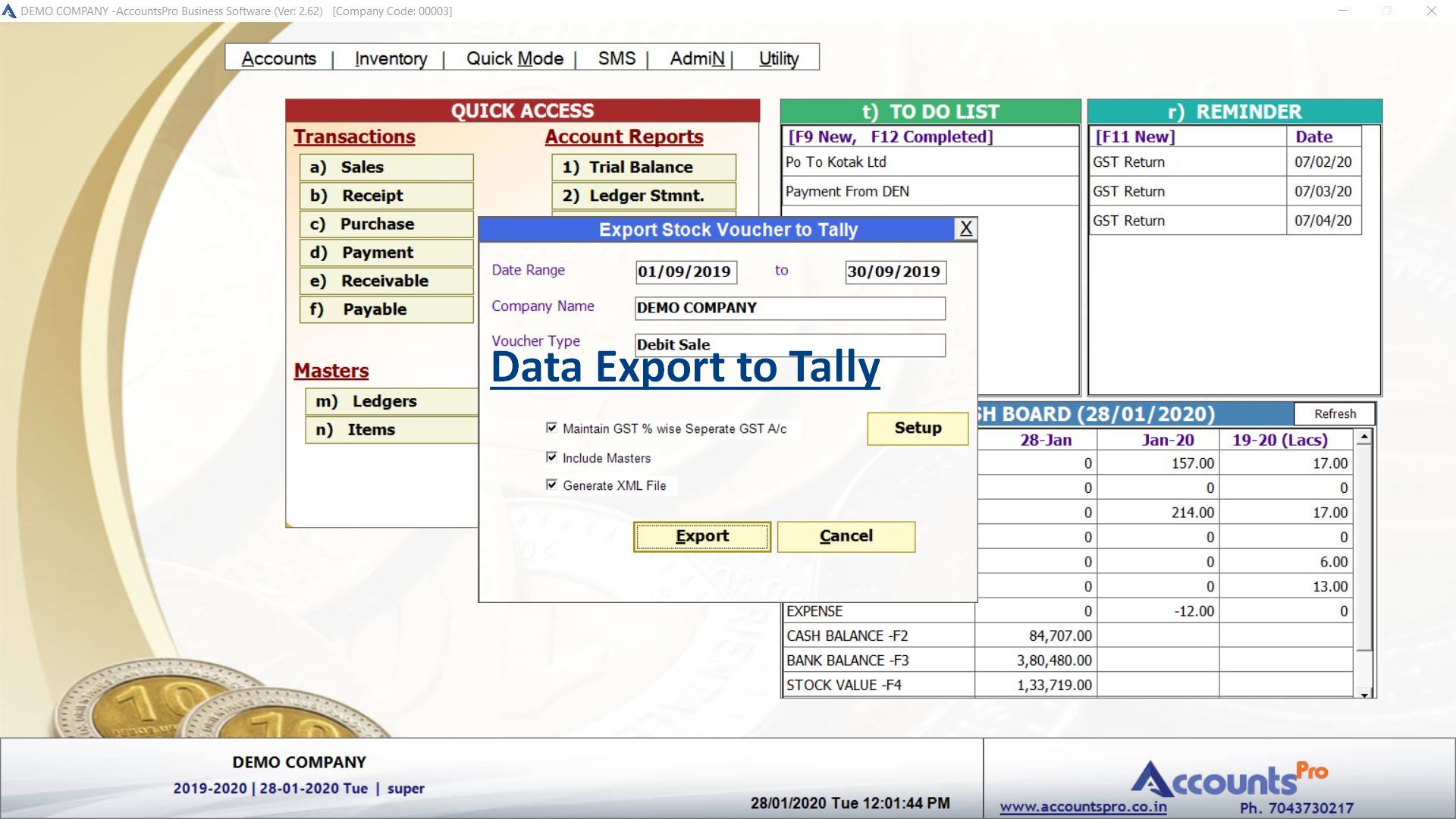Click the Export button
This screenshot has height=819, width=1456.
[701, 536]
